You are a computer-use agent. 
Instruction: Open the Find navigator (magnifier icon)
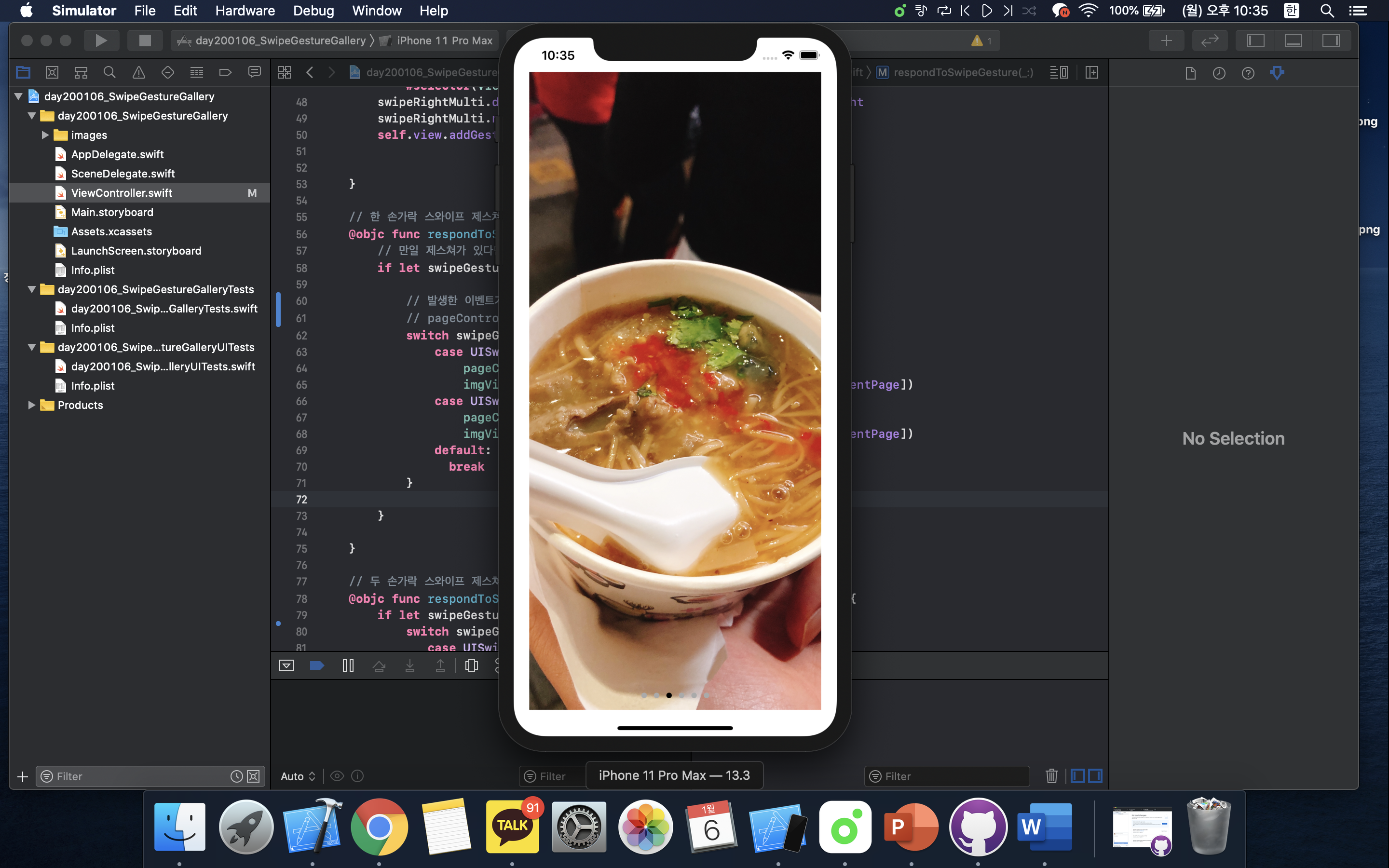point(109,72)
